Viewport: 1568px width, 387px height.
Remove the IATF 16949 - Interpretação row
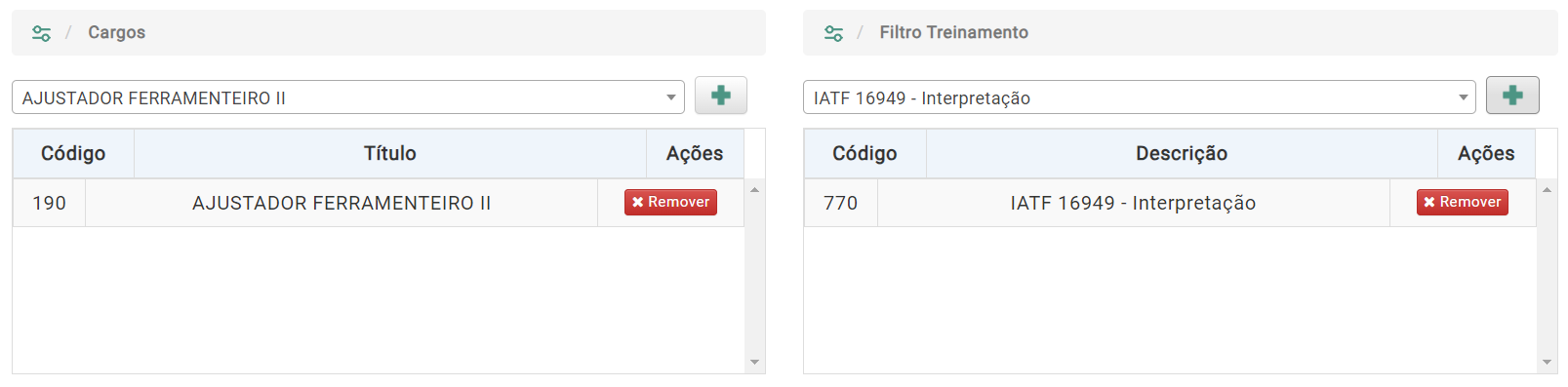(x=1463, y=202)
